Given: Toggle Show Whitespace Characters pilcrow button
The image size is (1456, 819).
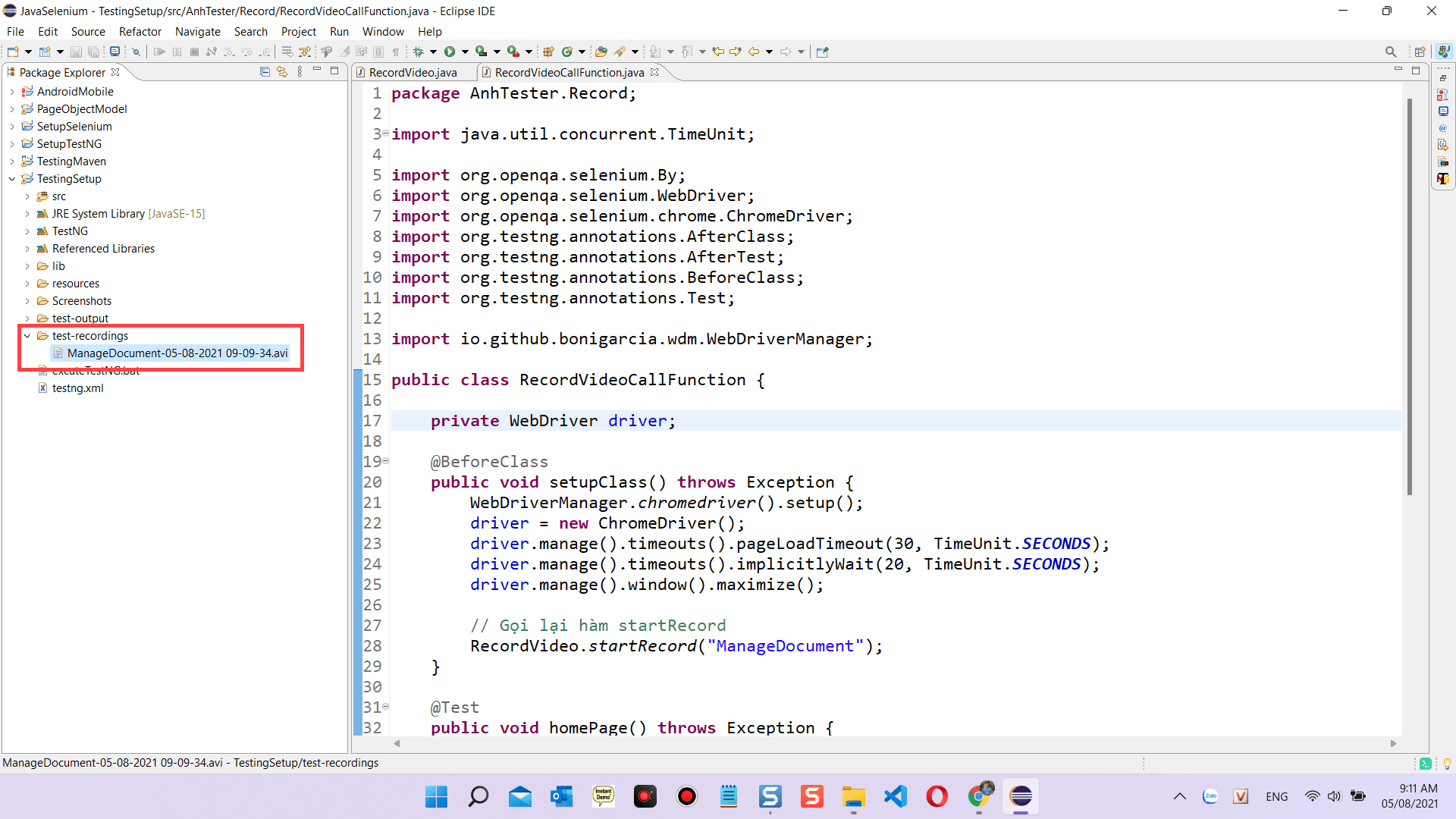Looking at the screenshot, I should 396,52.
